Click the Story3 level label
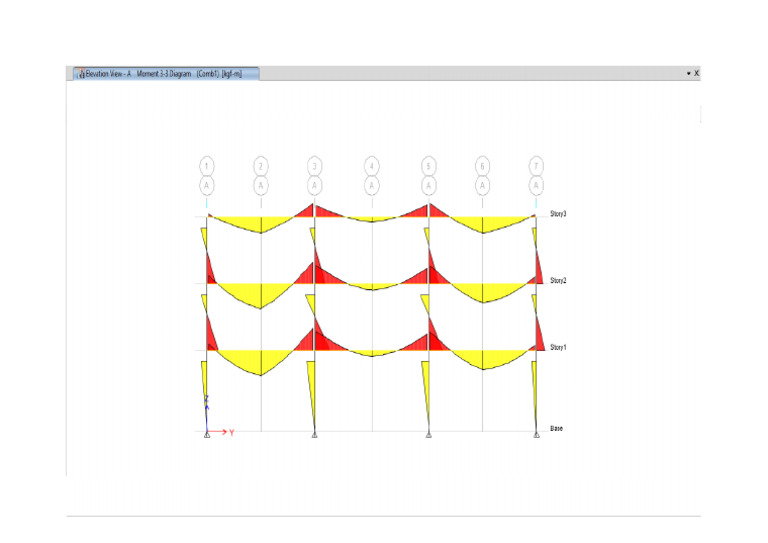 click(x=558, y=214)
